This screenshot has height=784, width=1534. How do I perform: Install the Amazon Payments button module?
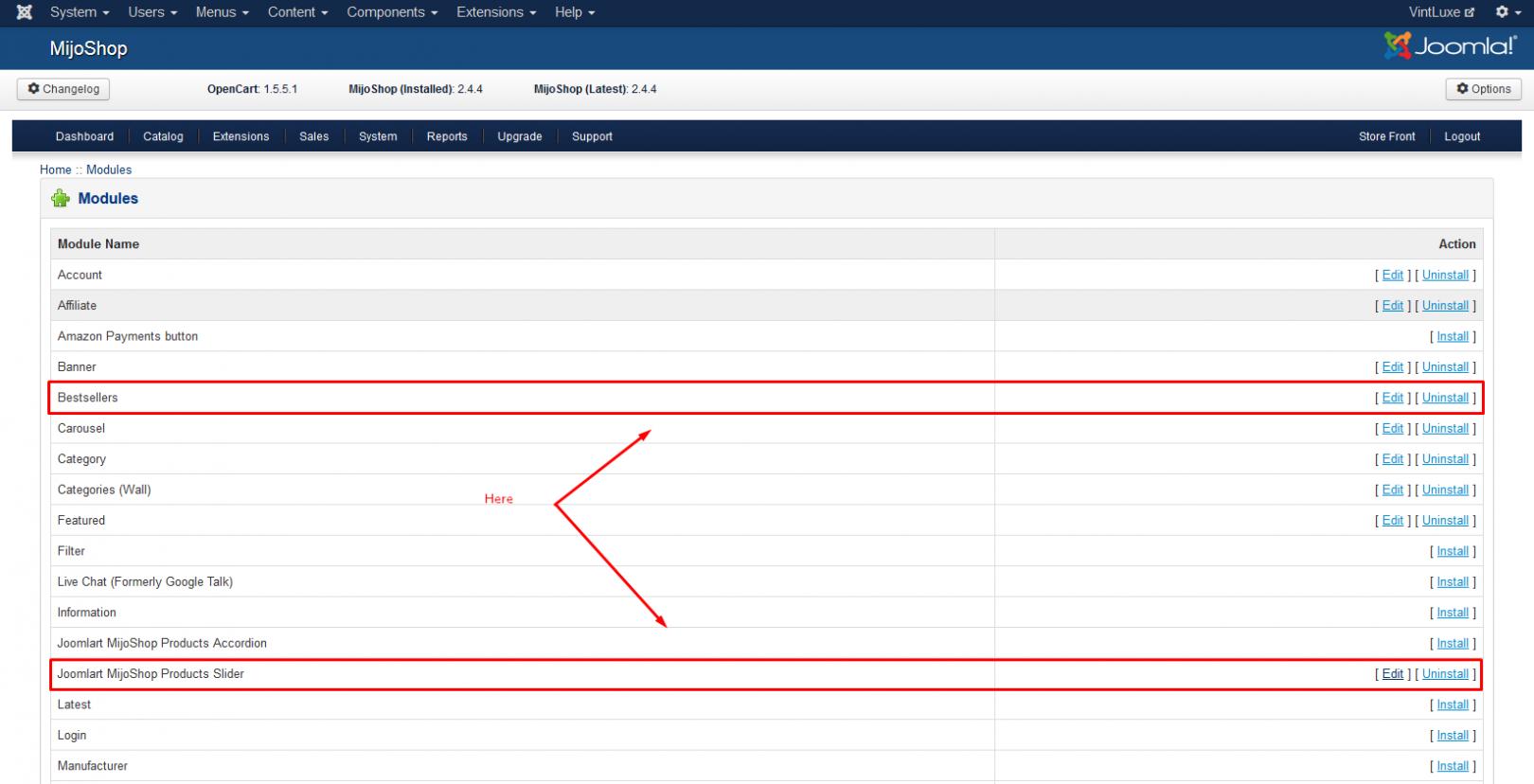coord(1453,336)
